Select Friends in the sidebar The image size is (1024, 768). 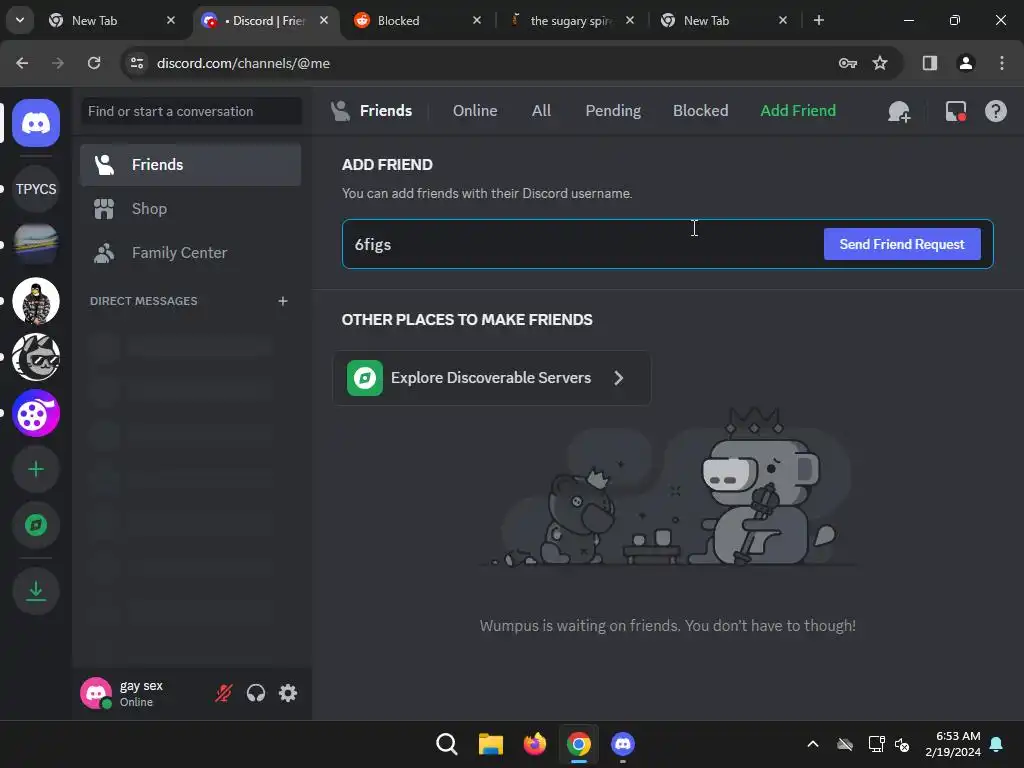pos(190,165)
